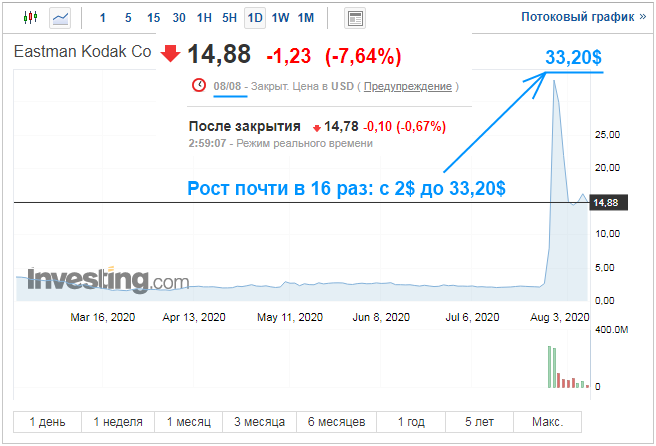
Task: Click the after-hours -0,10 (-0,67%) change
Action: pos(405,126)
